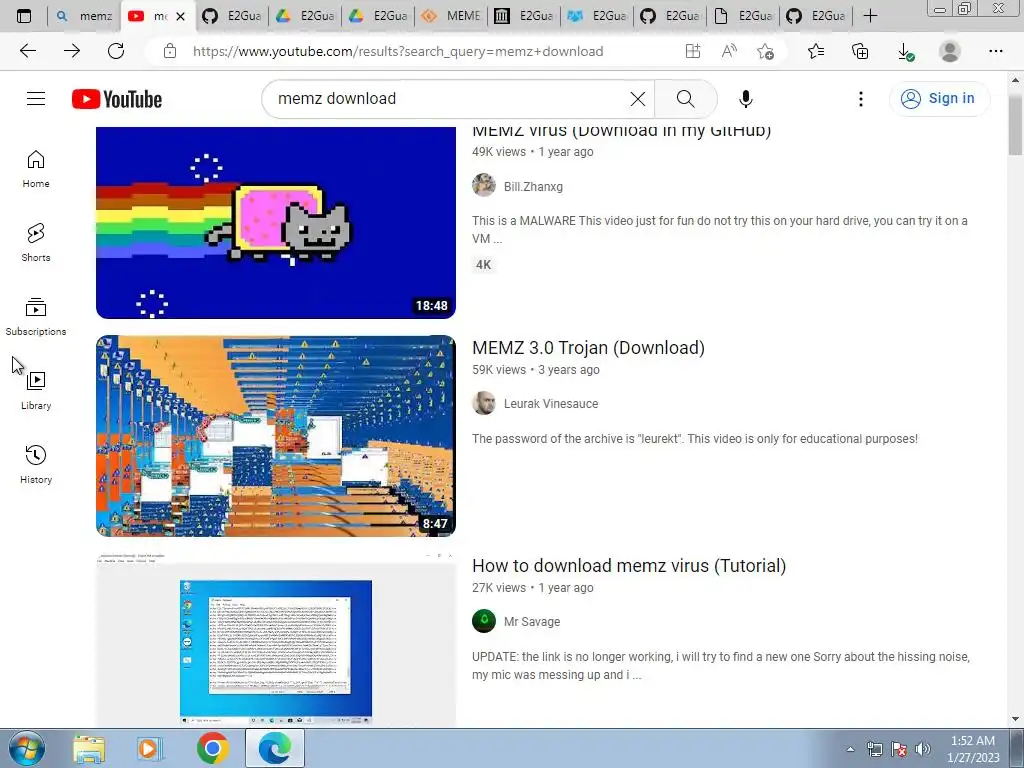1024x768 pixels.
Task: Switch to the MEME tab
Action: coord(451,16)
